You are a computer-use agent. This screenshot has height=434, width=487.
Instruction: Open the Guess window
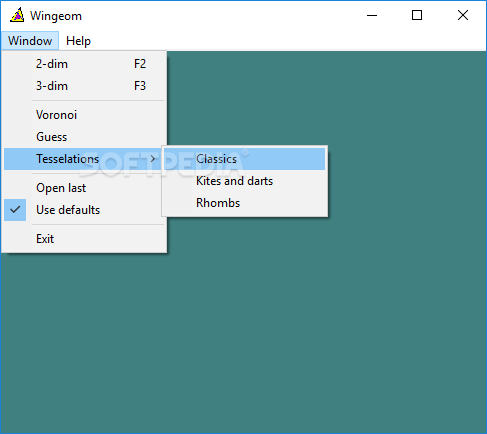[84, 137]
